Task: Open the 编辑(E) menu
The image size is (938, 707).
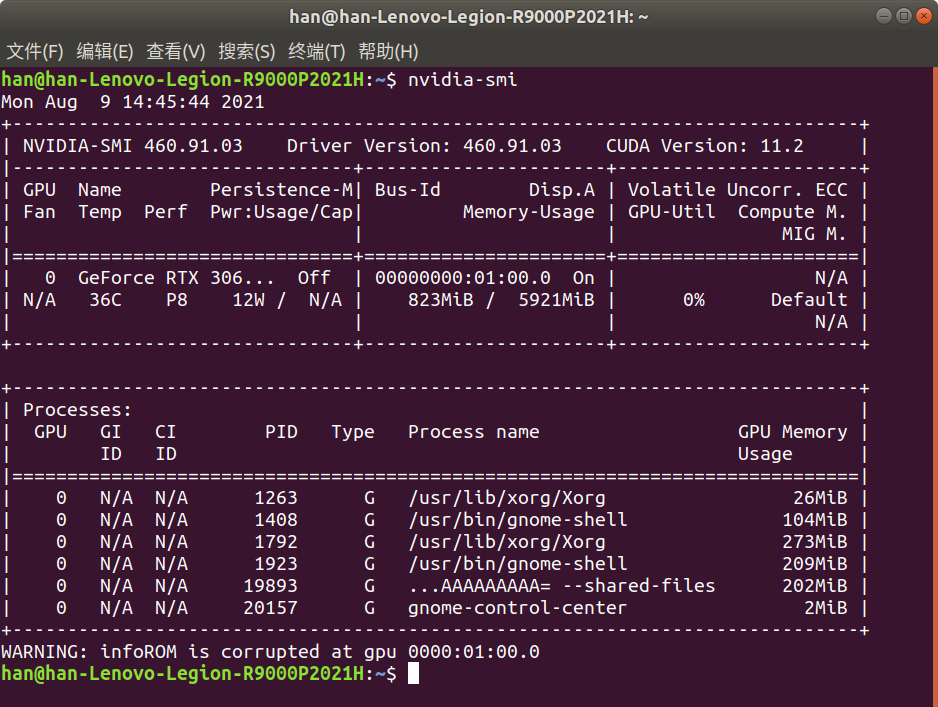Action: click(105, 52)
